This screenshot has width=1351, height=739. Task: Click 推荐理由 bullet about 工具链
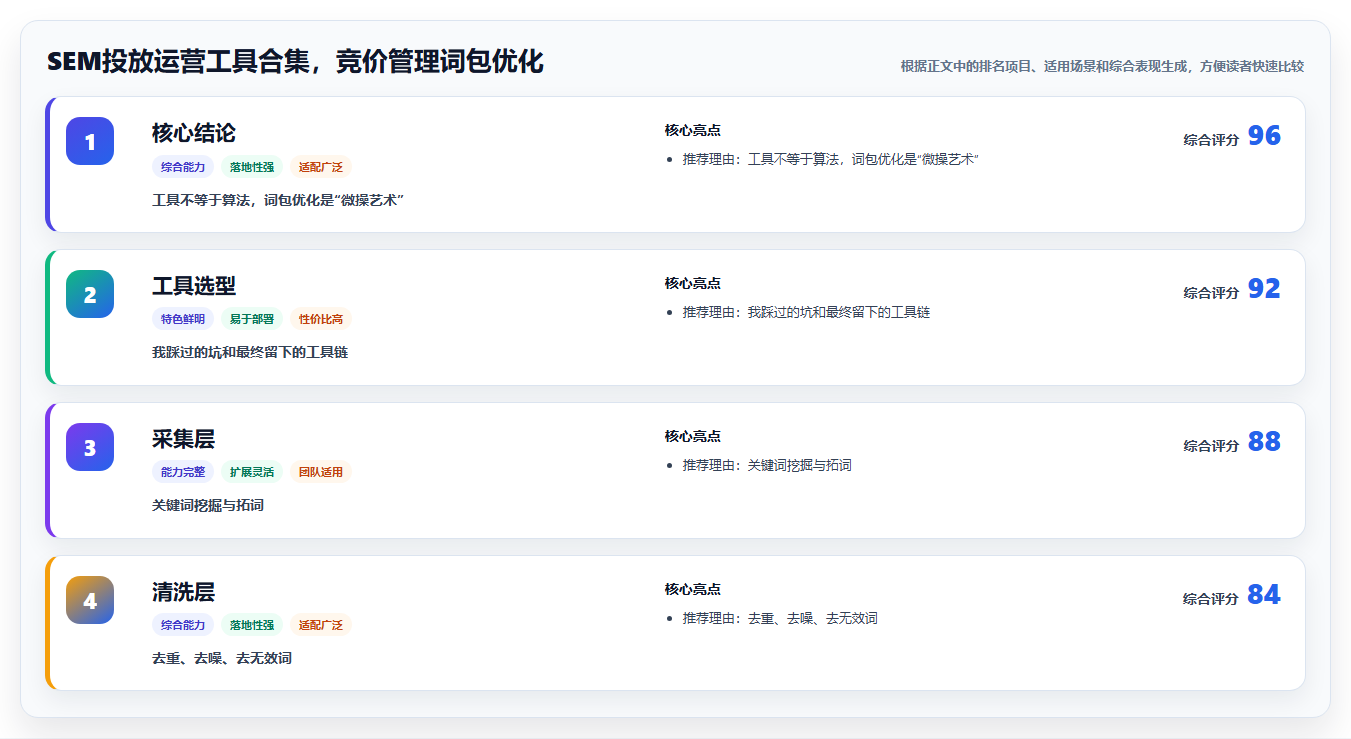[807, 313]
